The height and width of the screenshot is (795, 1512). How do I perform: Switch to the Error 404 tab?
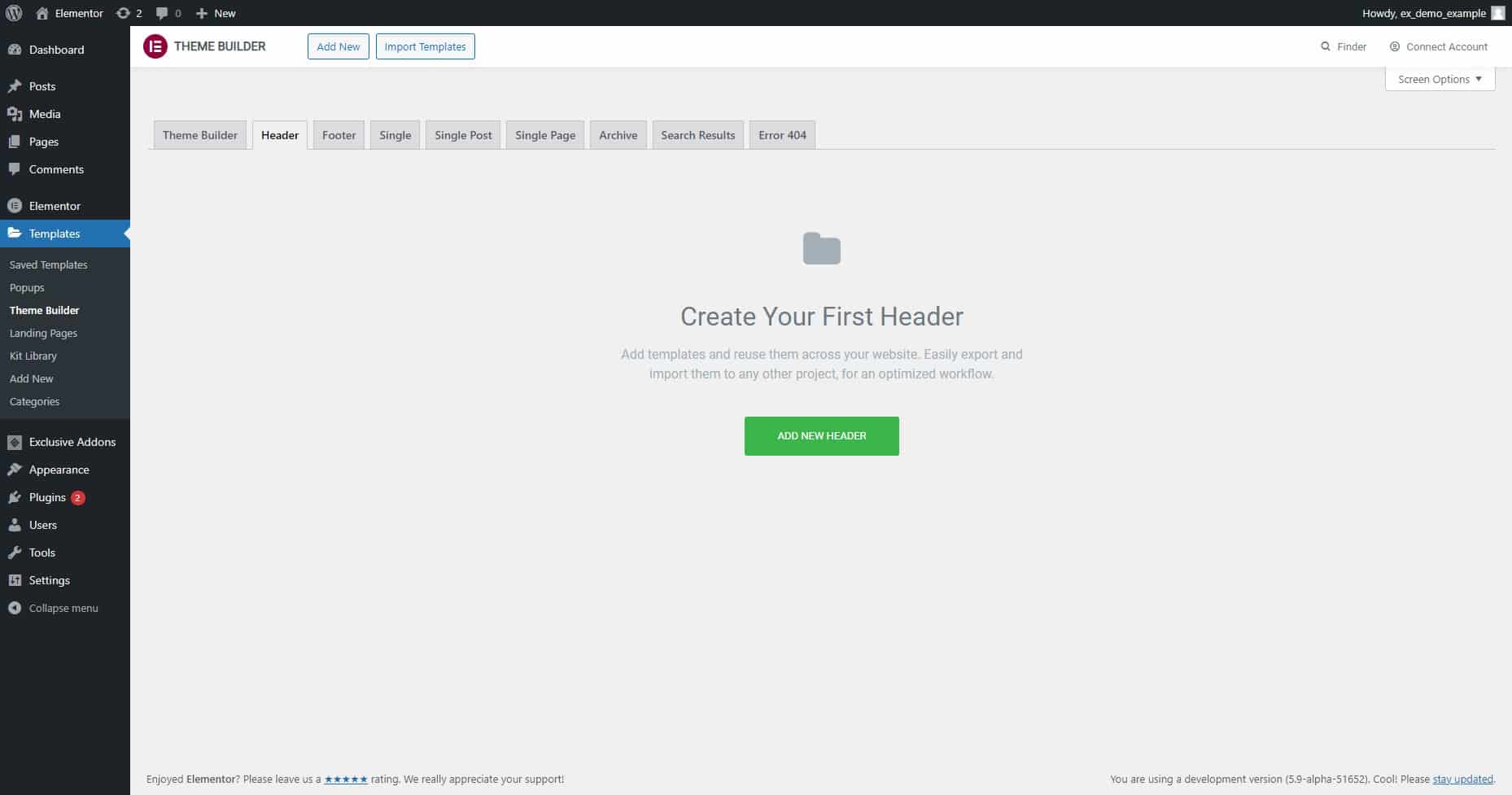tap(782, 135)
